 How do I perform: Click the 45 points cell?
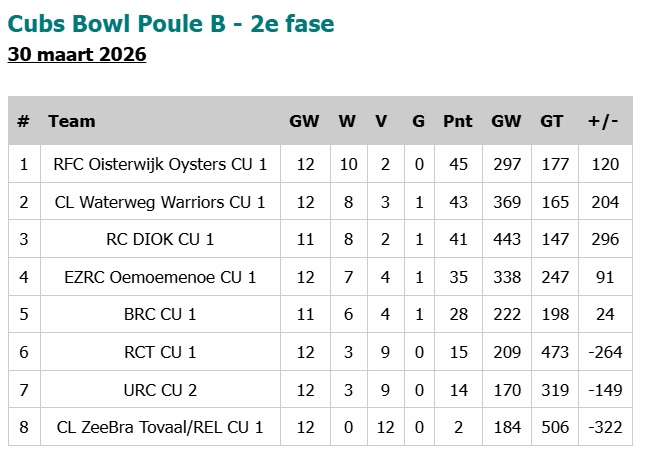[458, 164]
